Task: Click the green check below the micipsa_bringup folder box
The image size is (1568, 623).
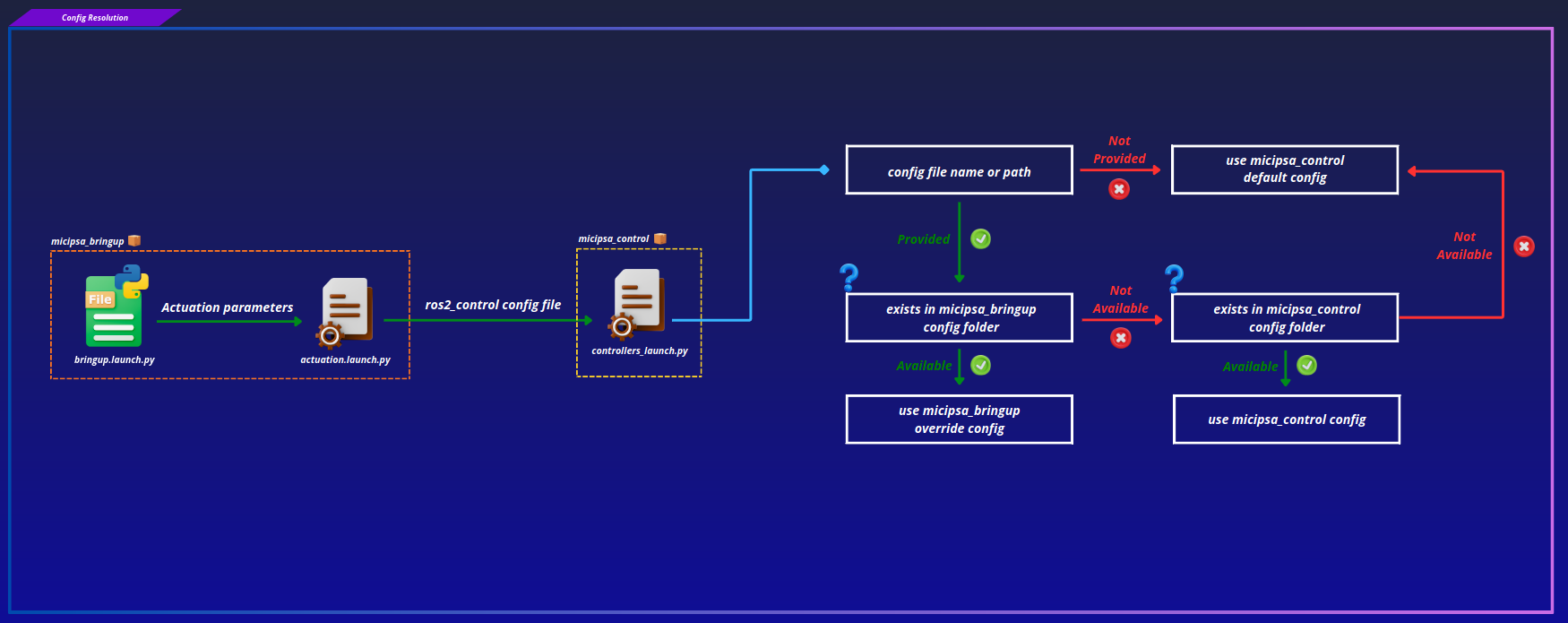Action: point(981,365)
